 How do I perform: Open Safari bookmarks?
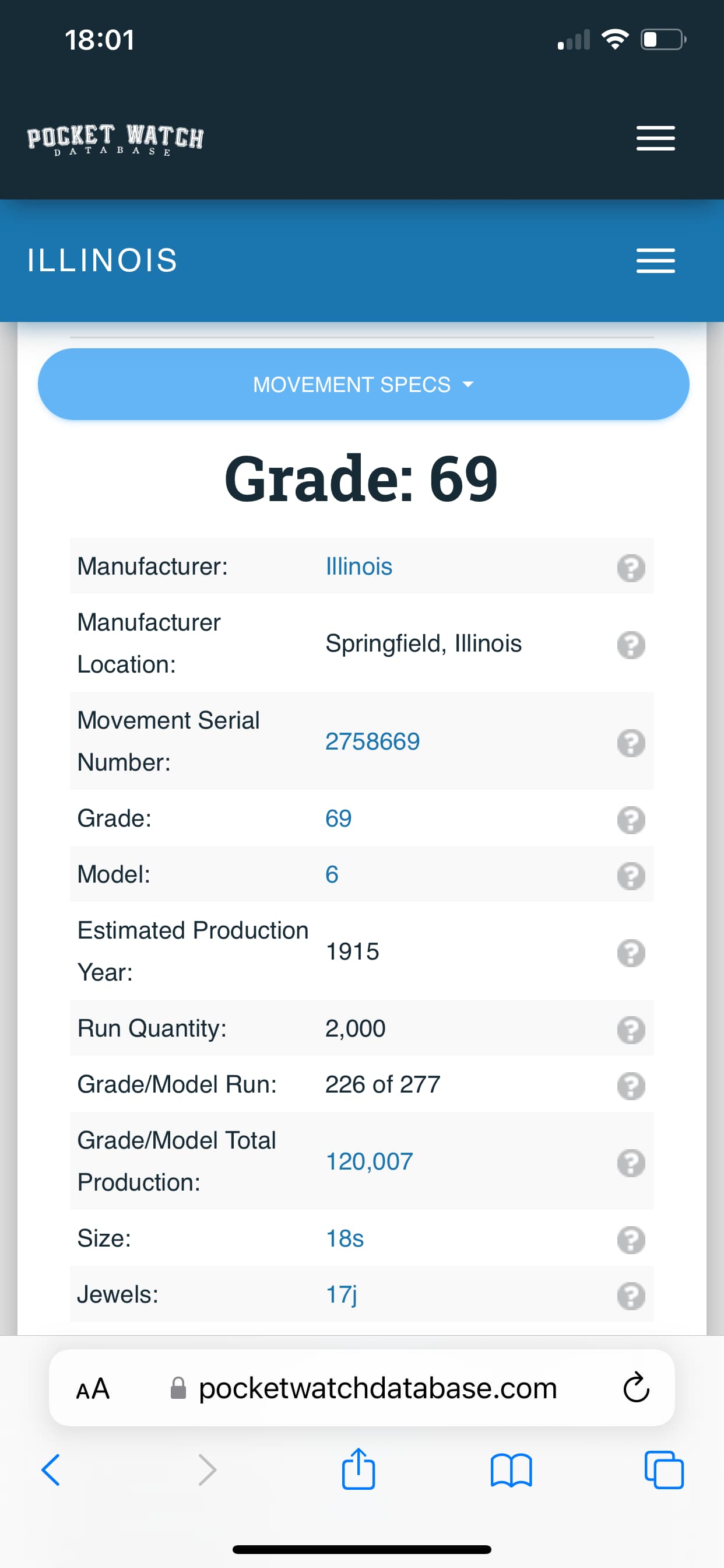point(511,1470)
